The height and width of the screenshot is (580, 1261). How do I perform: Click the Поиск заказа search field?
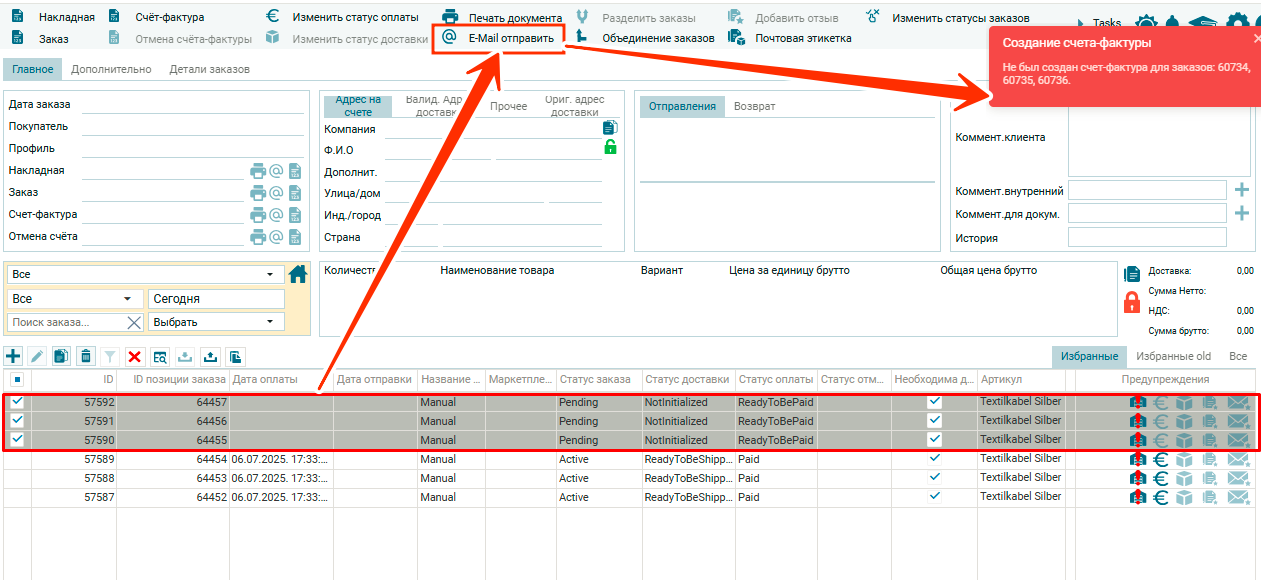(65, 322)
